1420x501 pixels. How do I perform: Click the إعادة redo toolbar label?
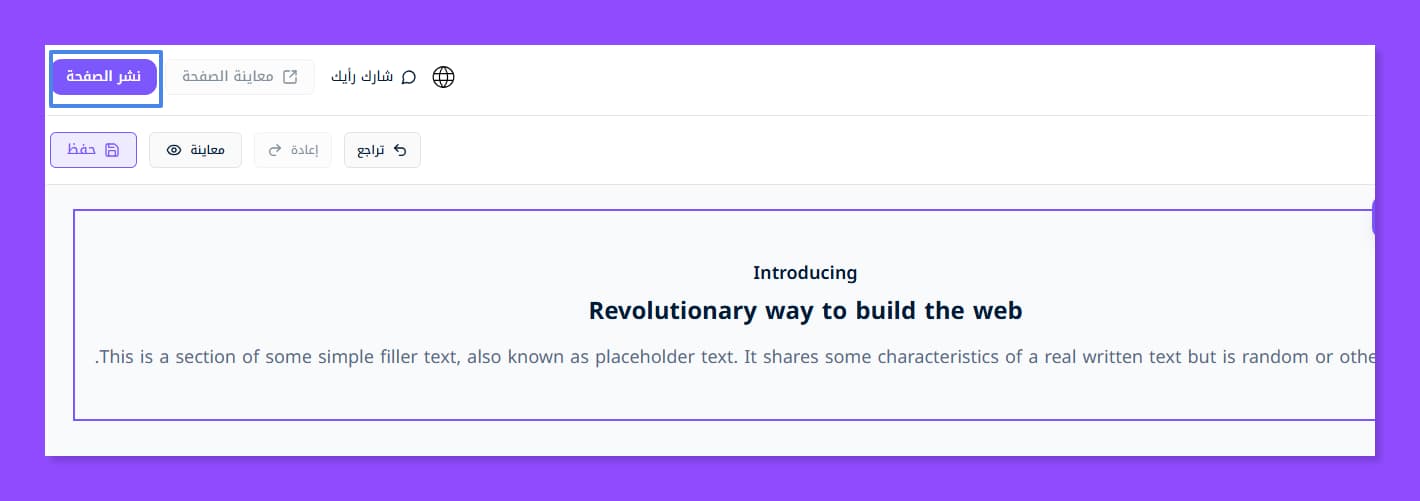[304, 150]
